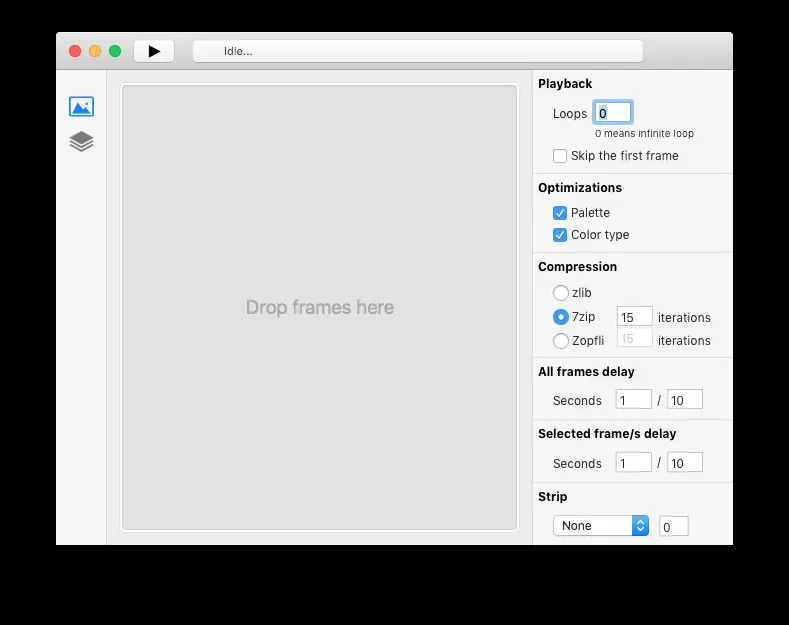Close the window with red button
The width and height of the screenshot is (789, 625).
(75, 51)
